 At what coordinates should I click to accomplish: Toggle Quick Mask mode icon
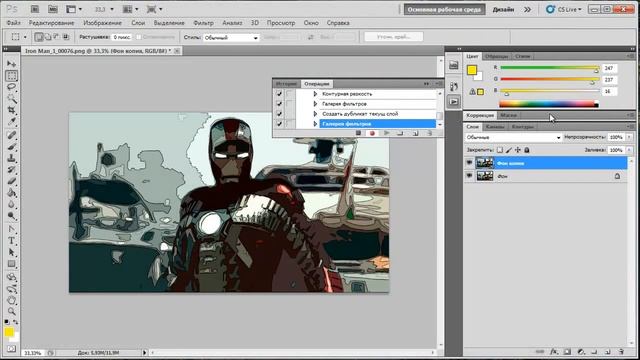[11, 349]
